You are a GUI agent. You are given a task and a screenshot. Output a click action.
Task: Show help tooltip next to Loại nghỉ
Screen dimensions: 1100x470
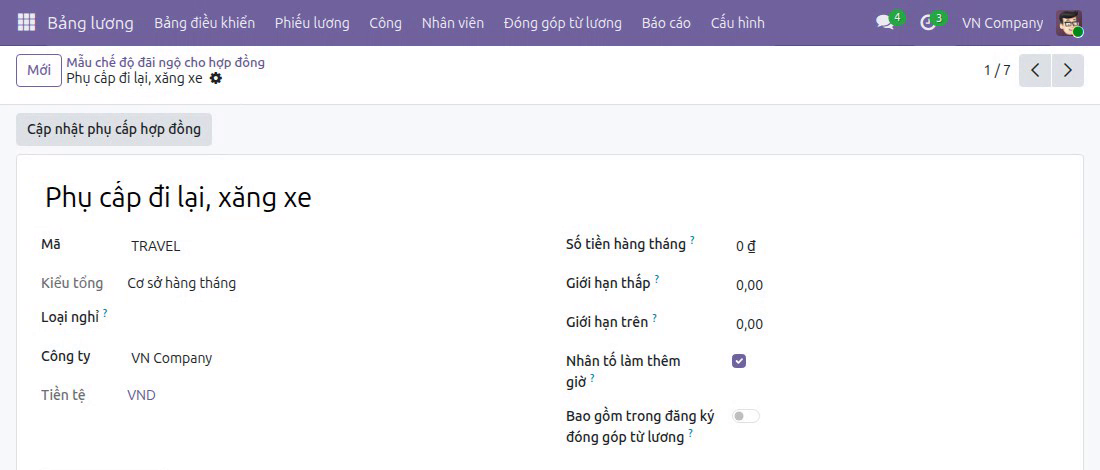point(105,312)
